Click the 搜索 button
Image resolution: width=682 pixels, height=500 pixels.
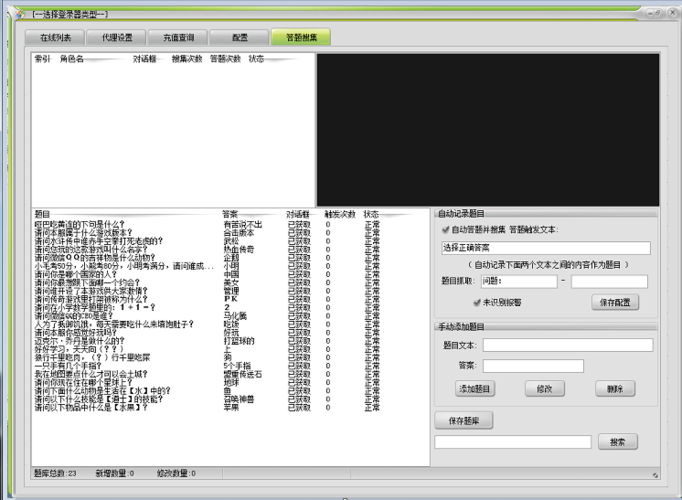[617, 442]
